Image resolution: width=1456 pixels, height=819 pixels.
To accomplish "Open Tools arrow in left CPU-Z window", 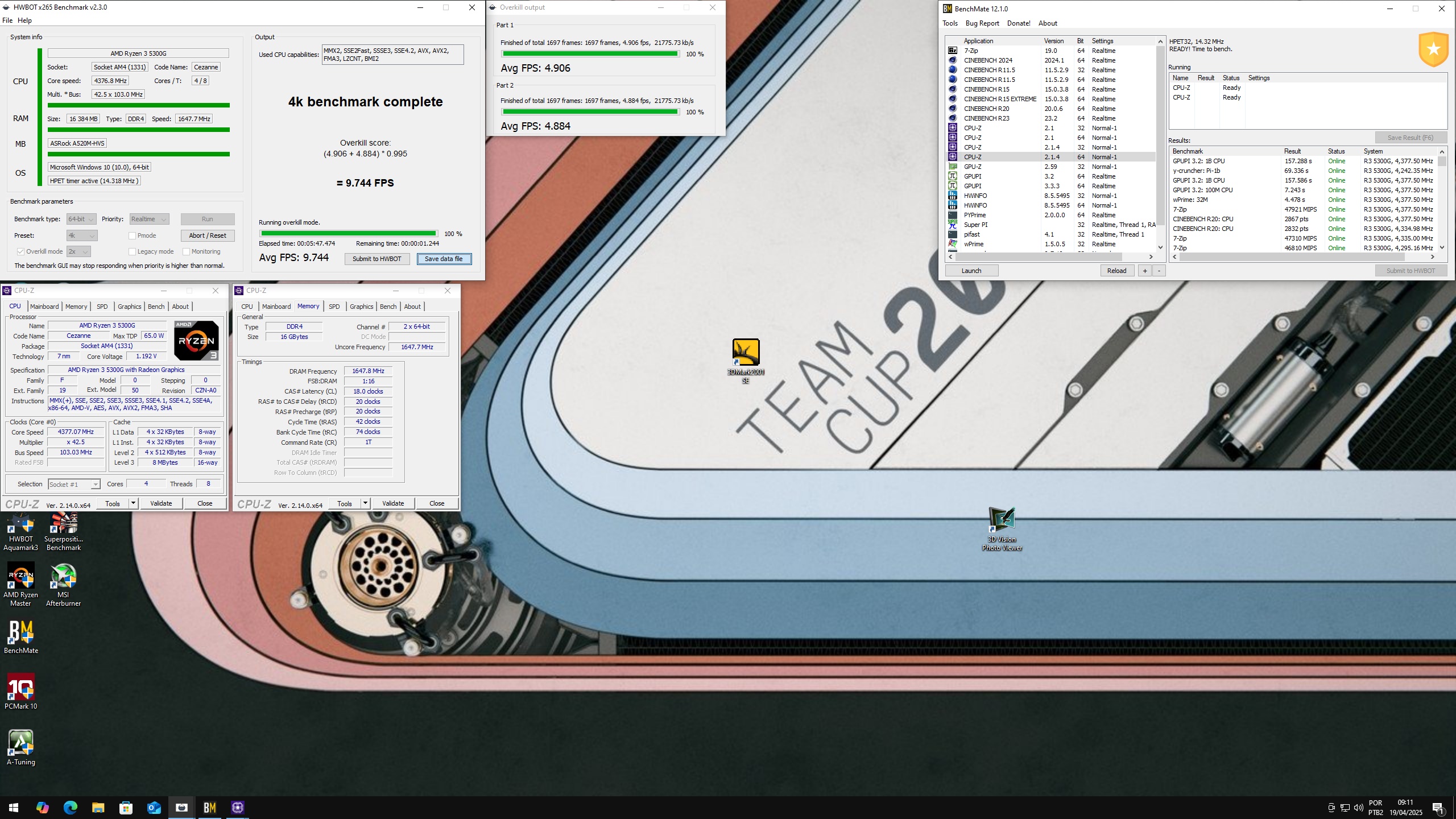I will (133, 503).
